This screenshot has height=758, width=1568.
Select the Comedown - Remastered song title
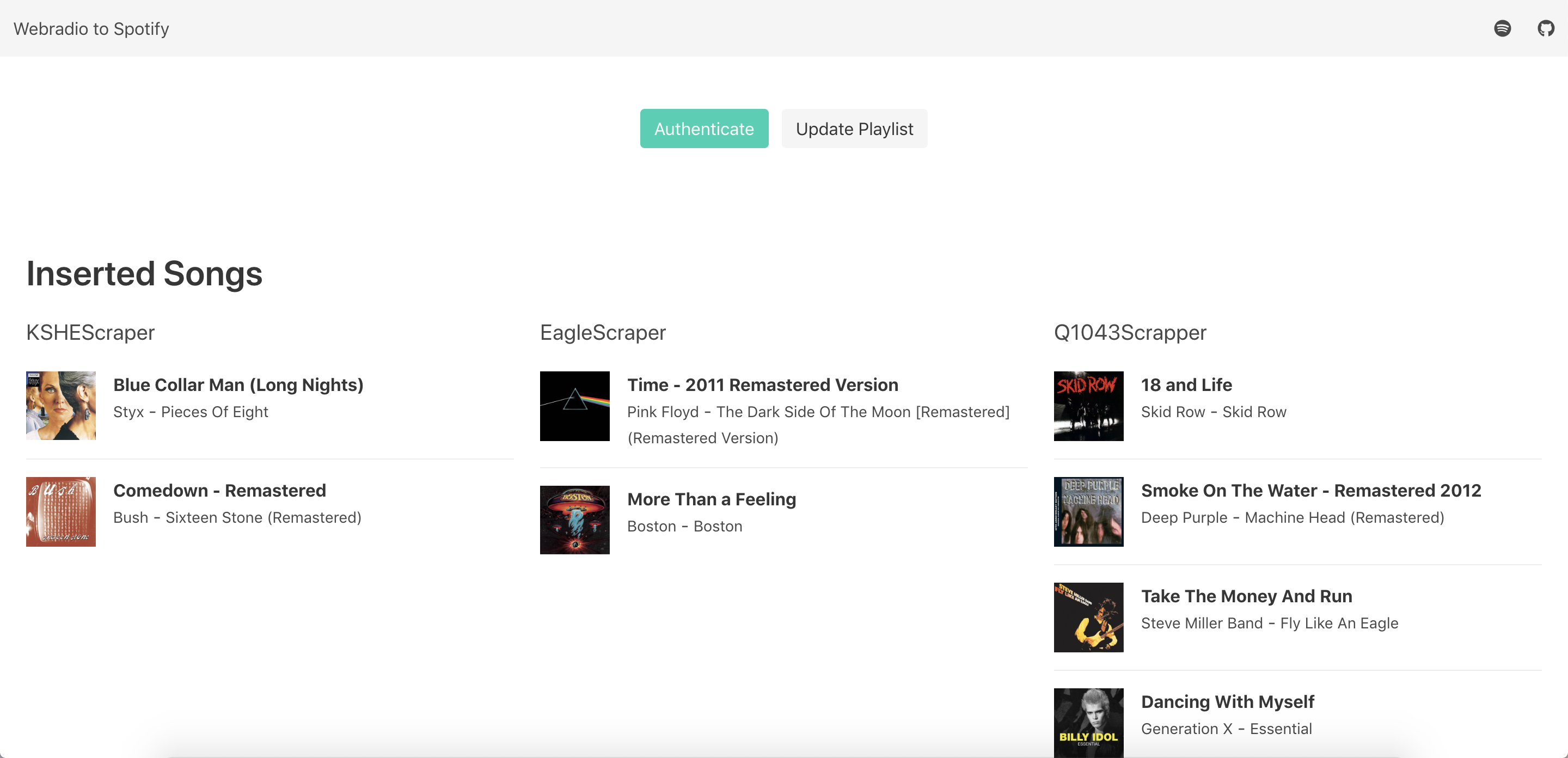[219, 490]
